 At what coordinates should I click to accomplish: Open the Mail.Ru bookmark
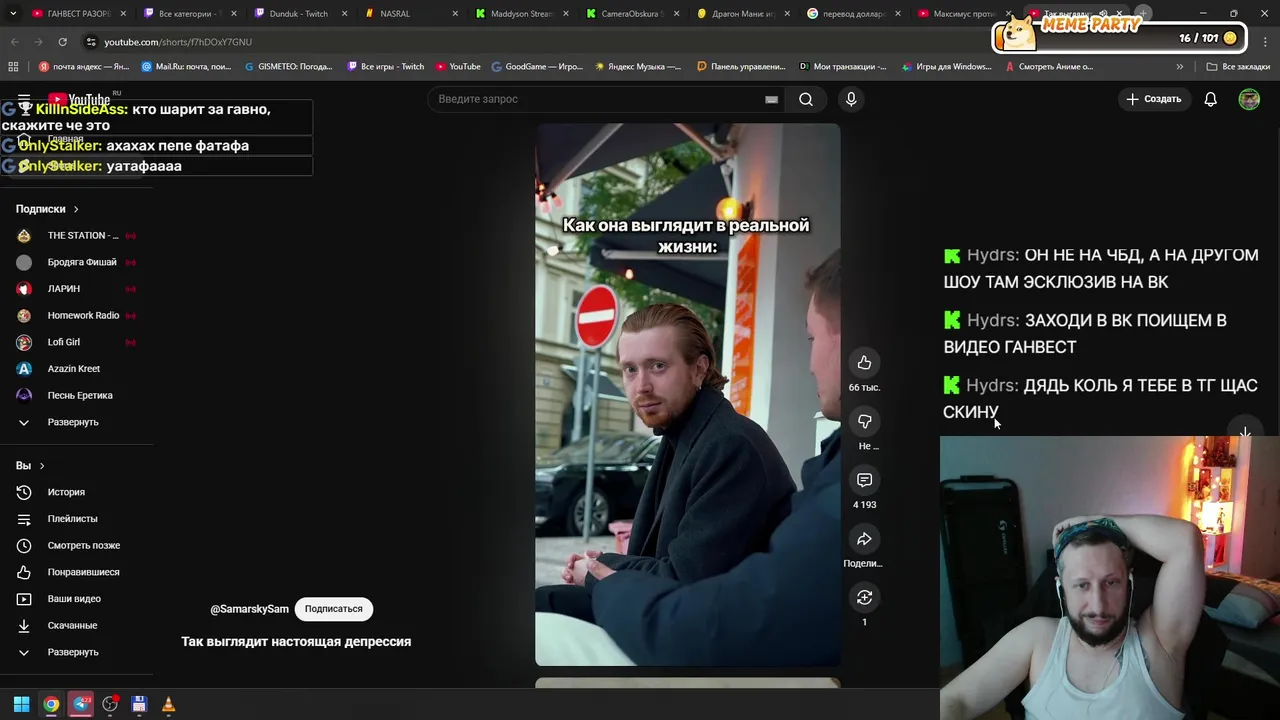coord(186,66)
